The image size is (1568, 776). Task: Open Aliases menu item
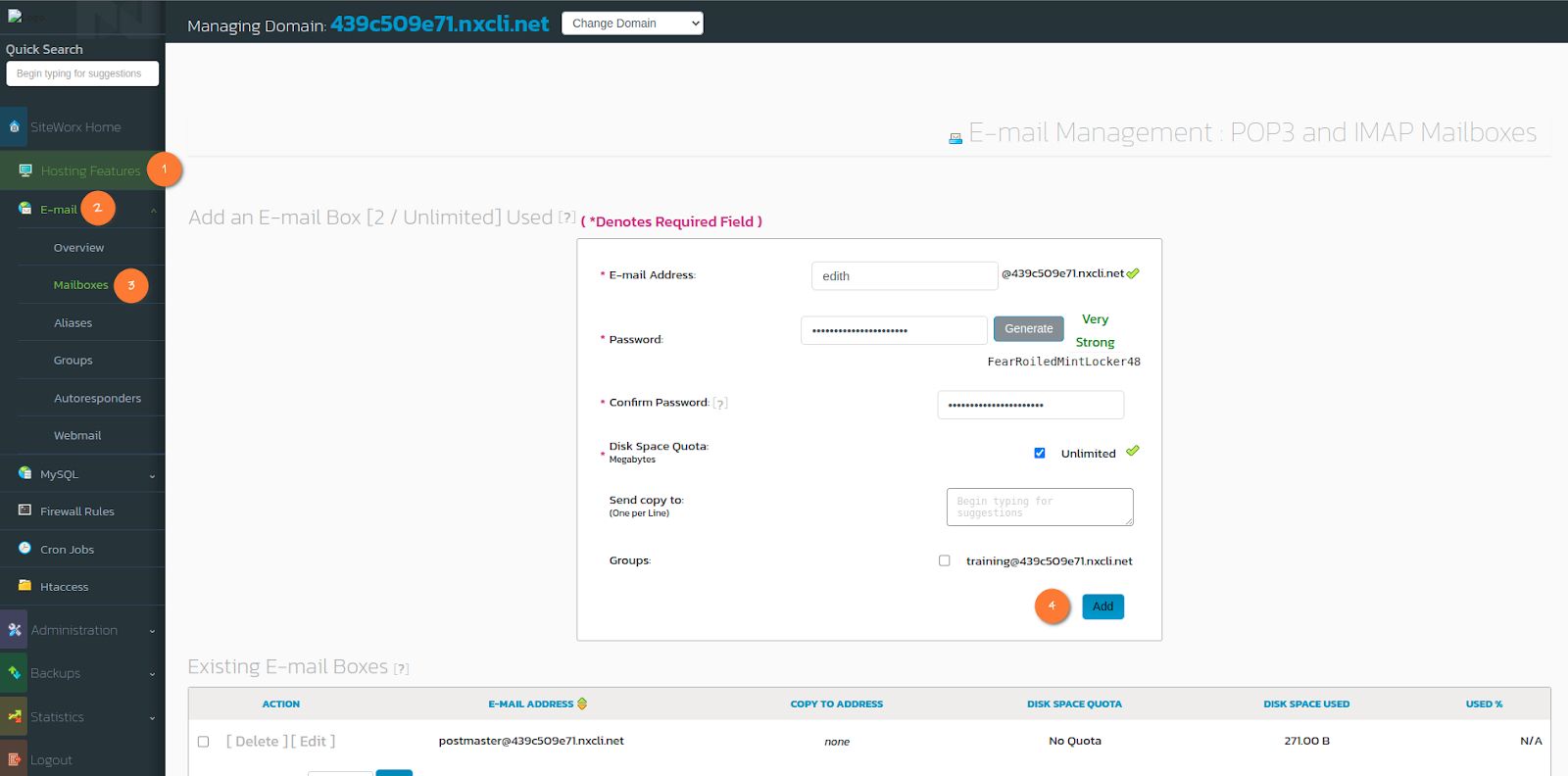73,323
